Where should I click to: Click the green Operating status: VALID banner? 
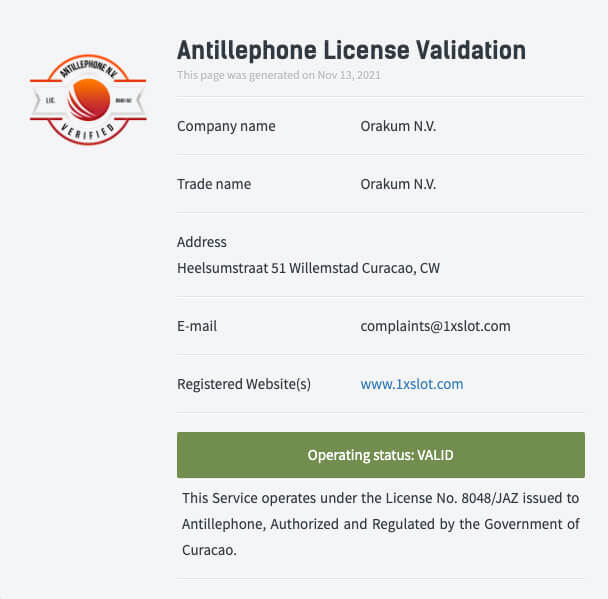(381, 455)
